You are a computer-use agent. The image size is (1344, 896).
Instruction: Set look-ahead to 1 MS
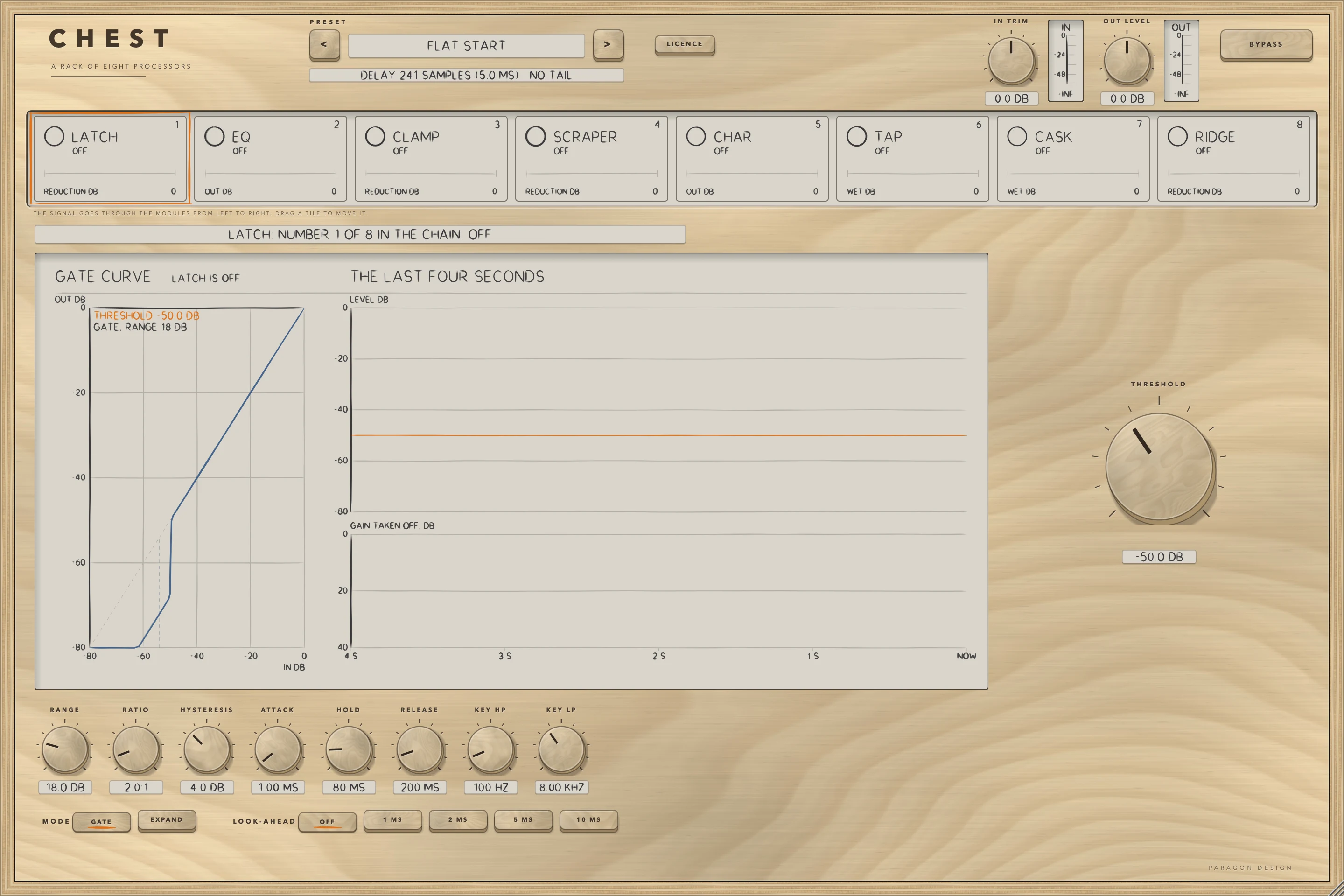pyautogui.click(x=392, y=820)
